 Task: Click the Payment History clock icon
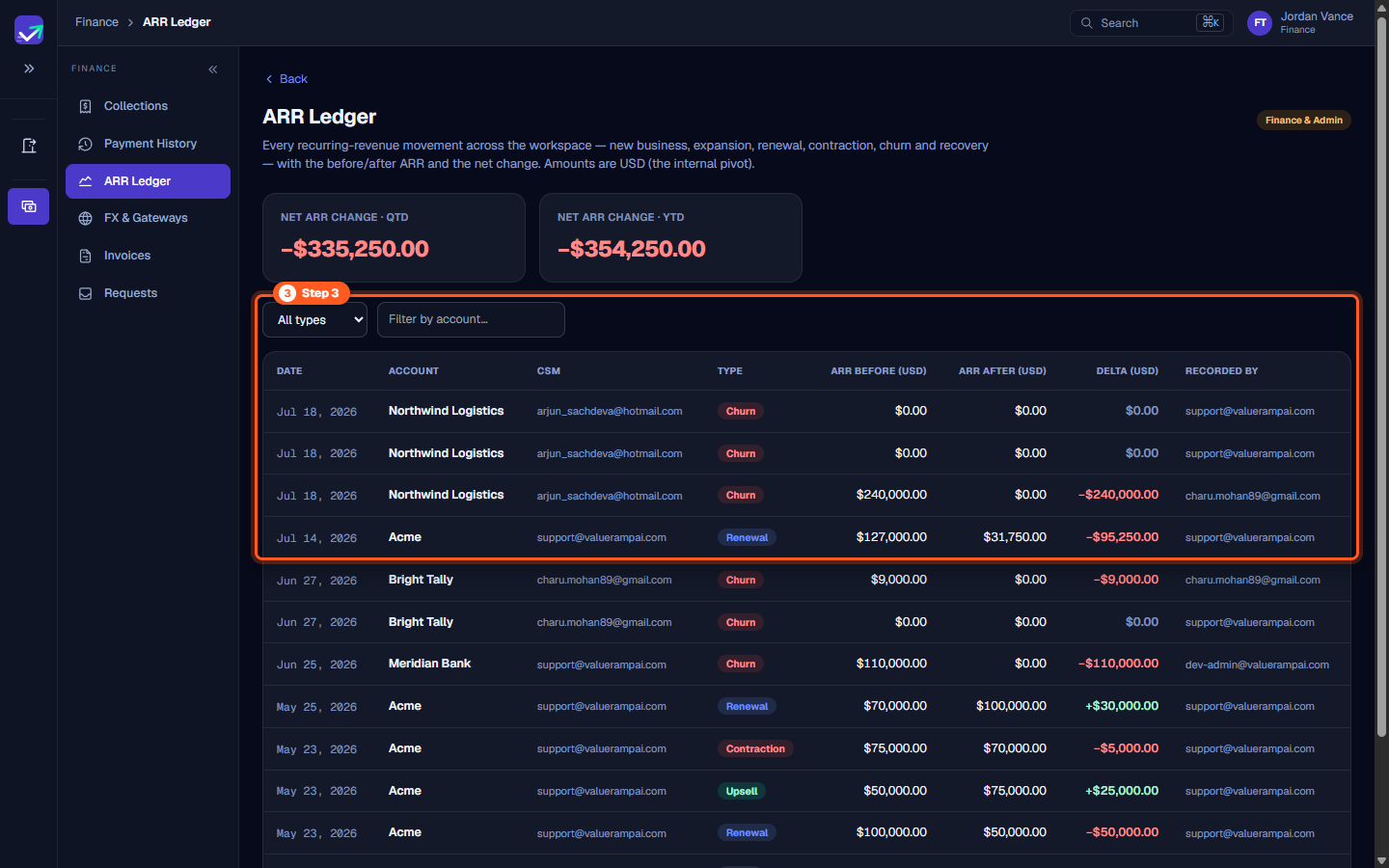[x=86, y=144]
